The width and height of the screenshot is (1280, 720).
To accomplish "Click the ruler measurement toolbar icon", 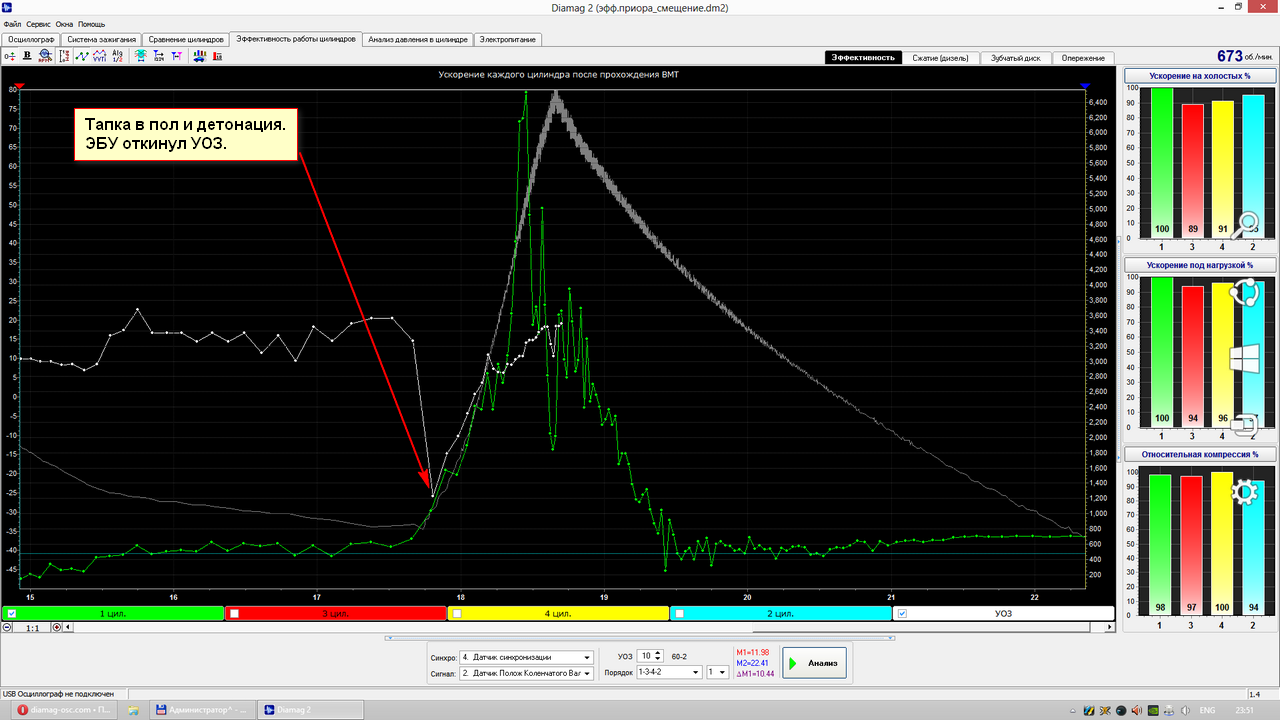I will (x=65, y=56).
